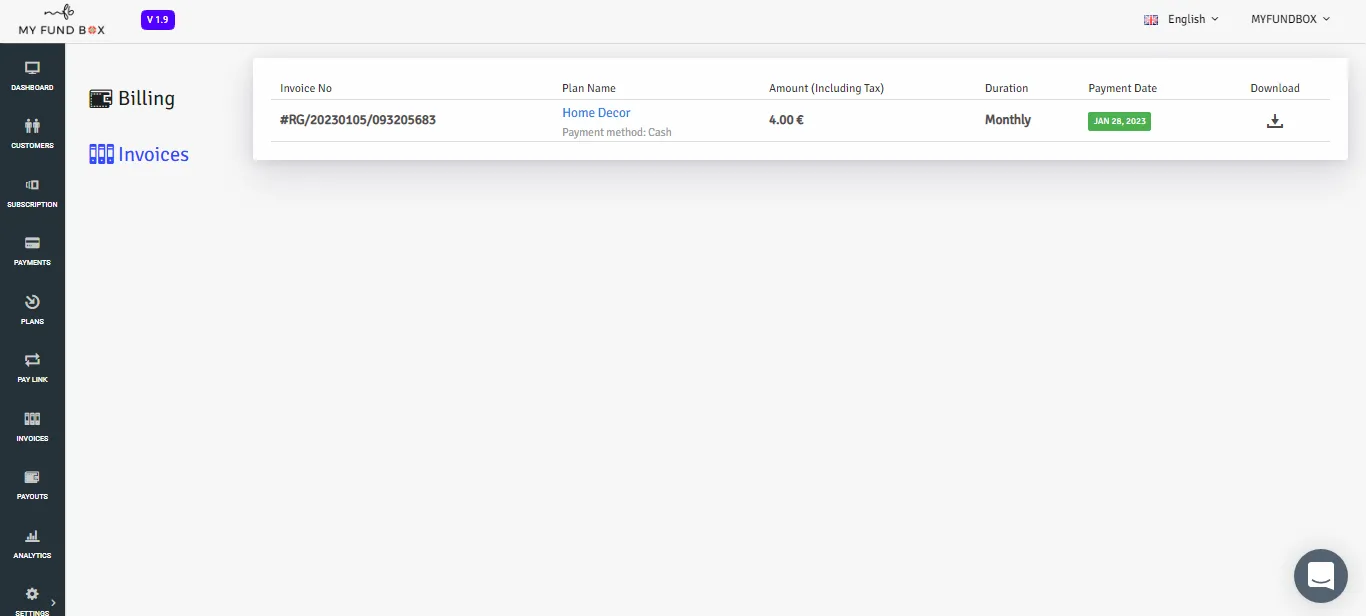Switch to the Billing section

coord(146,98)
